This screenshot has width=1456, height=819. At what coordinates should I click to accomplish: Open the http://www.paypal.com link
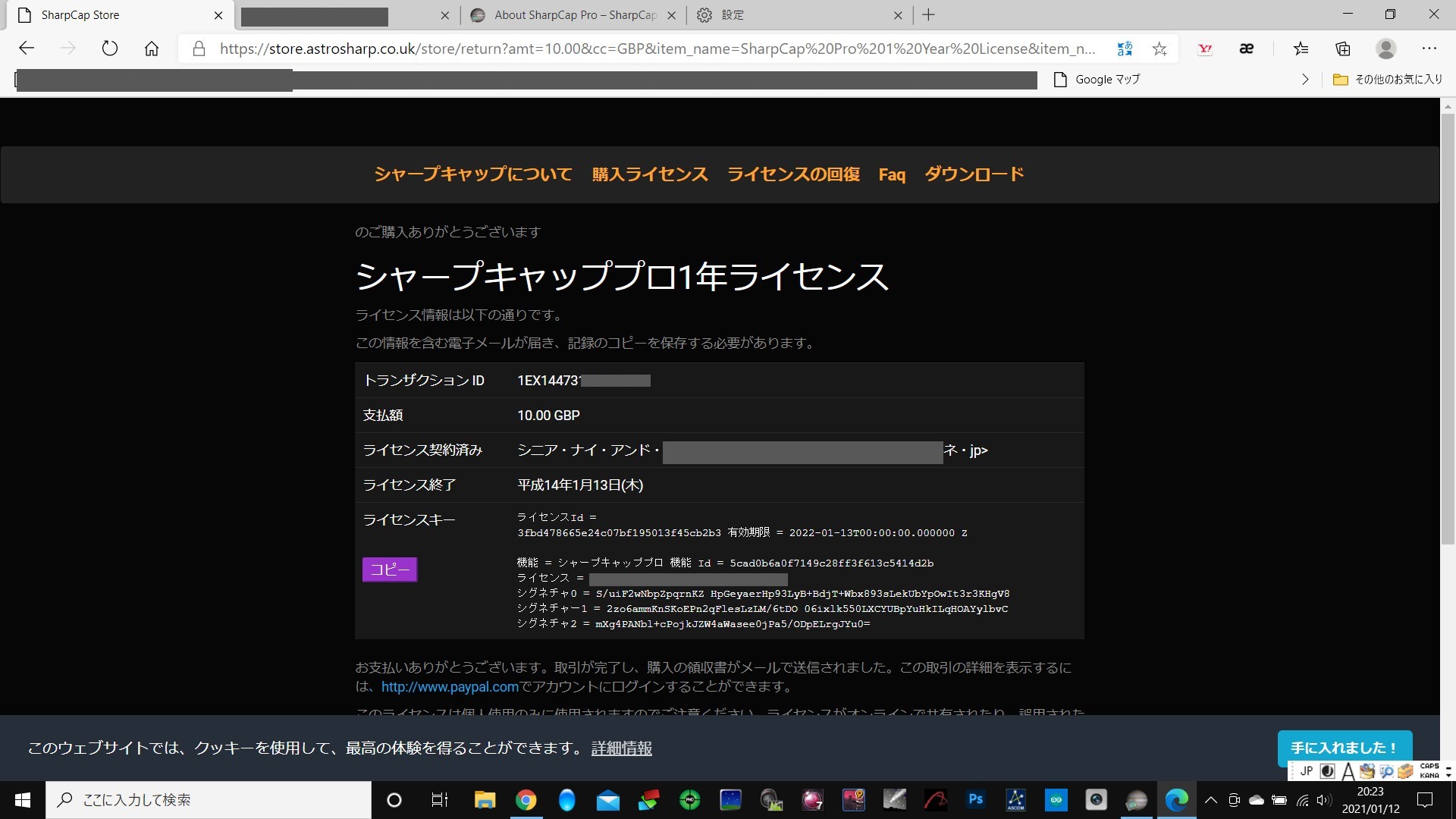[450, 687]
